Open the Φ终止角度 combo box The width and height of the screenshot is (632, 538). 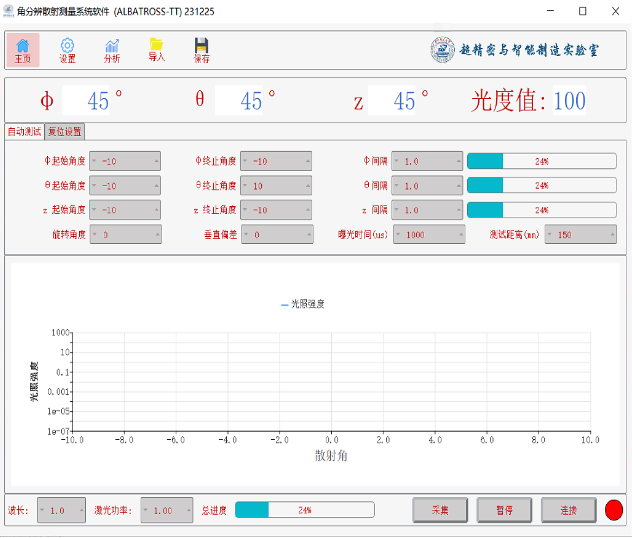tap(276, 161)
